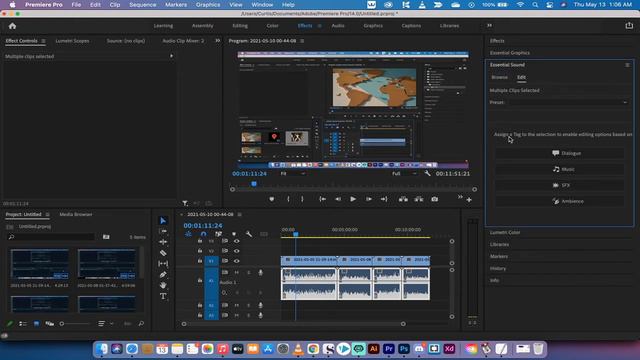Toggle Snap in Timeline magnet icon
This screenshot has width=640, height=360.
204,234
